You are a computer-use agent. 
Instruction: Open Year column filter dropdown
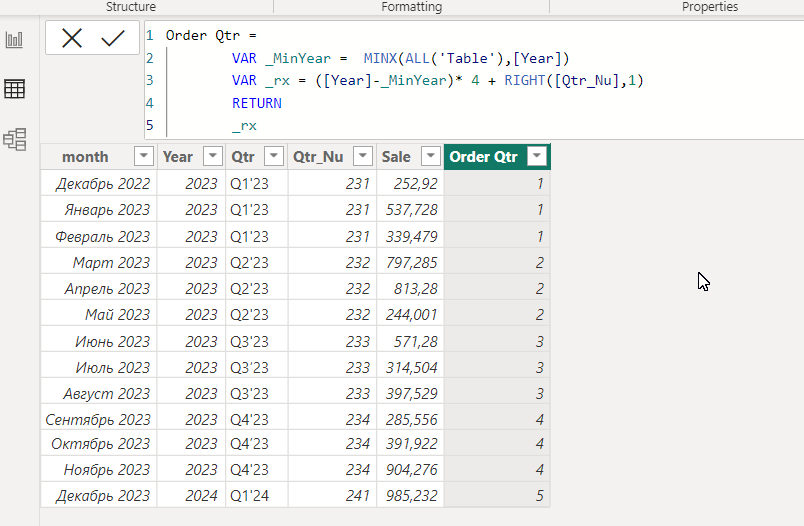[212, 156]
